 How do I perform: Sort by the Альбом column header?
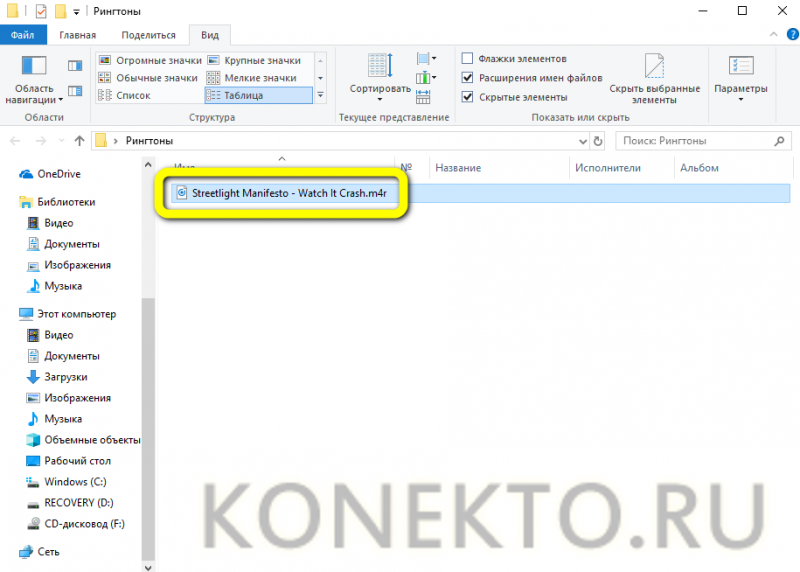click(x=733, y=167)
